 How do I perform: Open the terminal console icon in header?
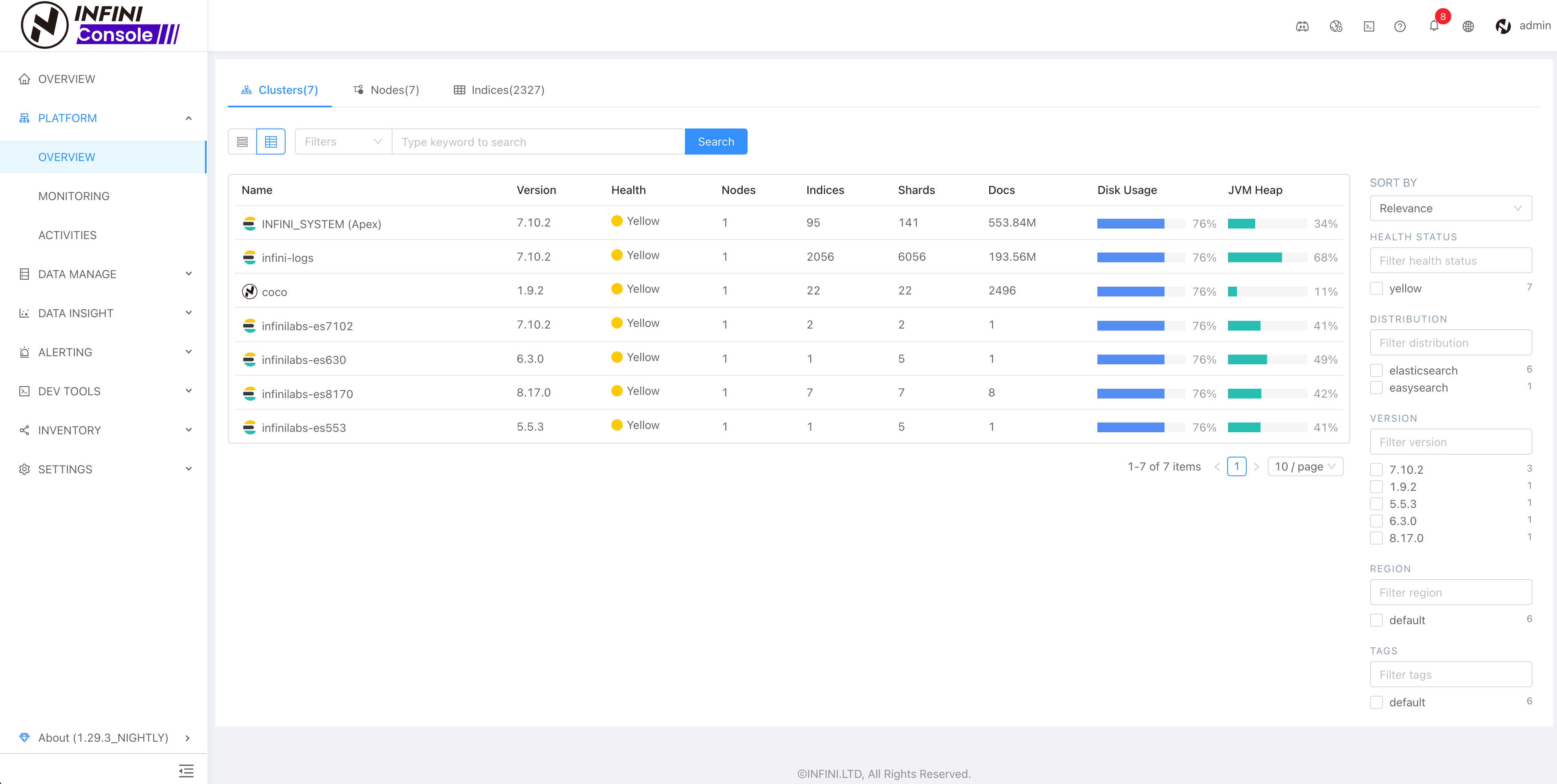pos(1368,26)
